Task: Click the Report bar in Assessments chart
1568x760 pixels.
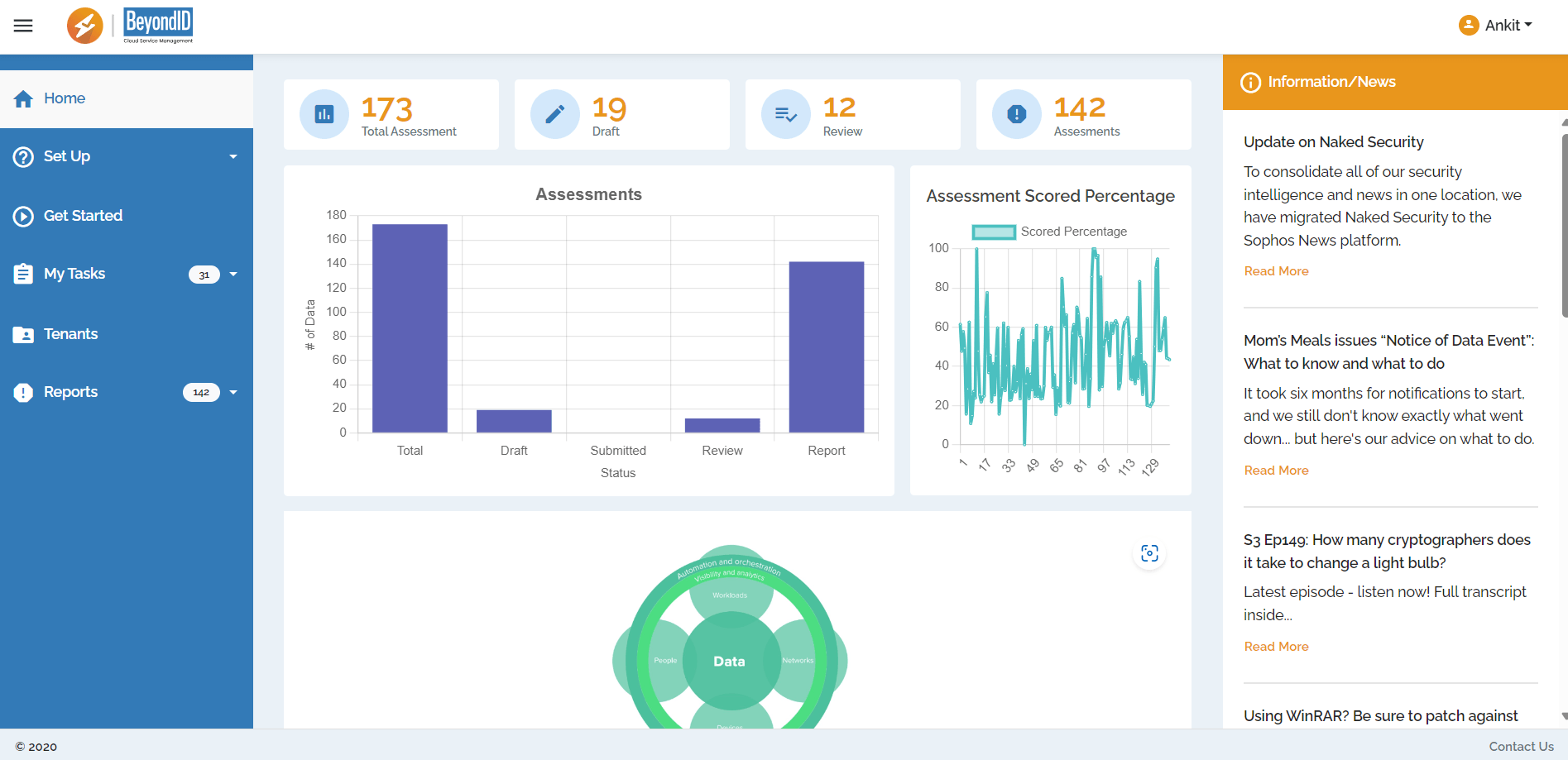Action: click(826, 347)
